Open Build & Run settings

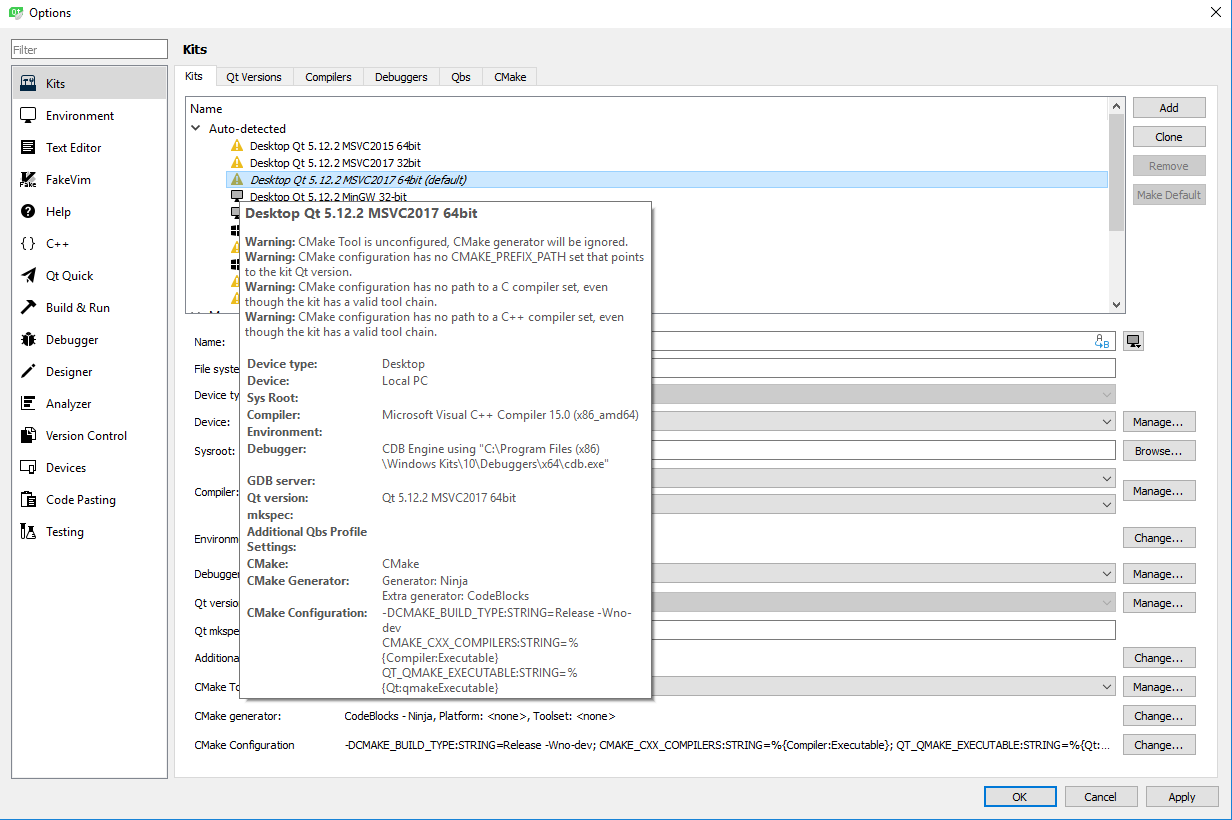pyautogui.click(x=89, y=308)
